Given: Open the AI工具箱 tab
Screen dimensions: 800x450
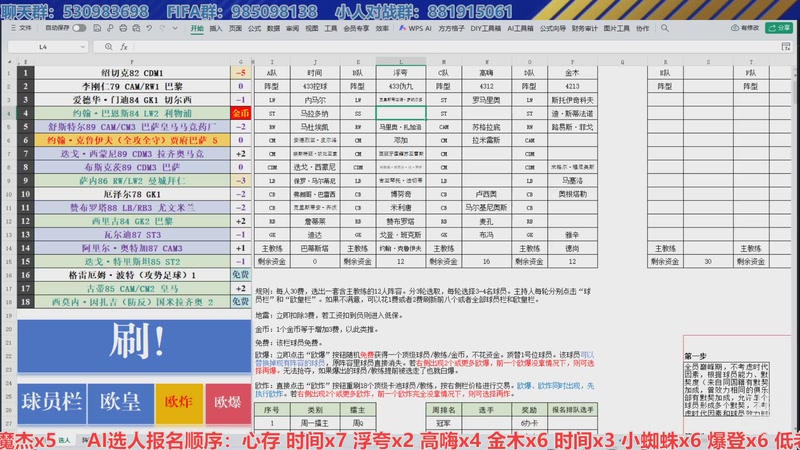Looking at the screenshot, I should (520, 29).
